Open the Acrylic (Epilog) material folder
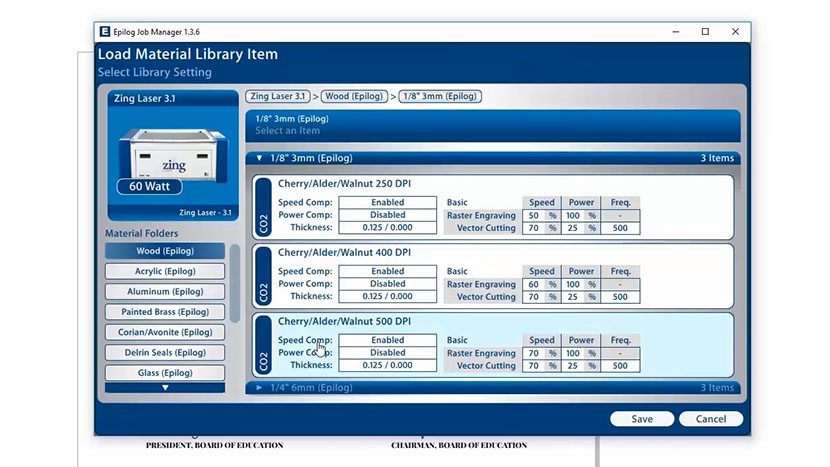830x467 pixels. tap(165, 272)
